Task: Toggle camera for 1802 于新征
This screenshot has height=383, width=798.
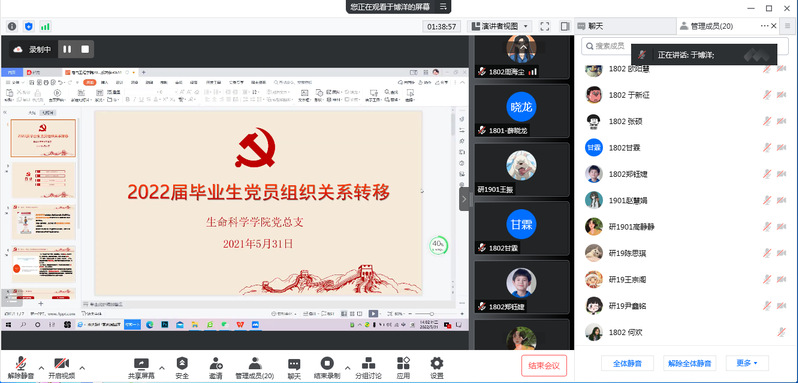Action: [781, 95]
